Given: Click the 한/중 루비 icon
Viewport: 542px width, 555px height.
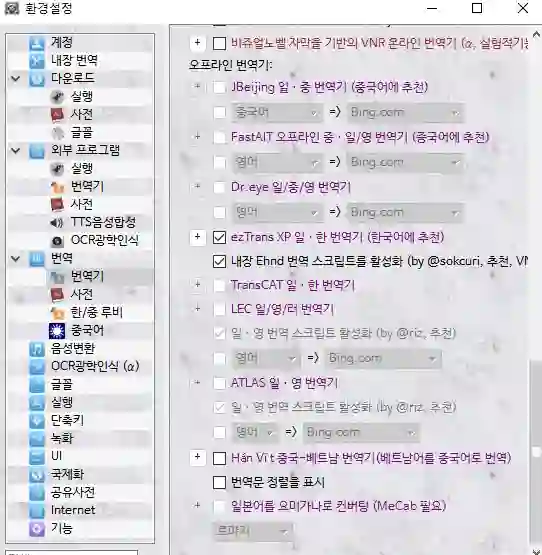Looking at the screenshot, I should (57, 313).
